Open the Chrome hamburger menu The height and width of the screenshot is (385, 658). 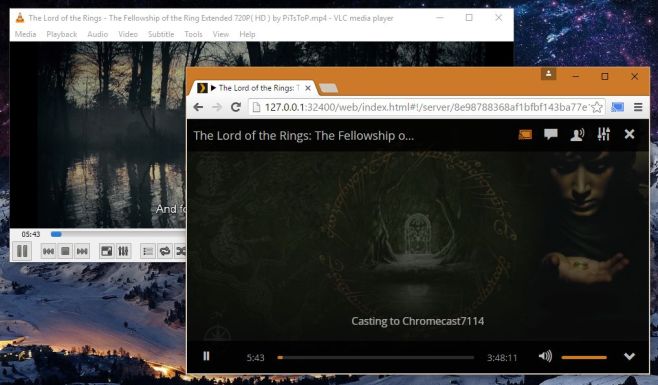(638, 107)
